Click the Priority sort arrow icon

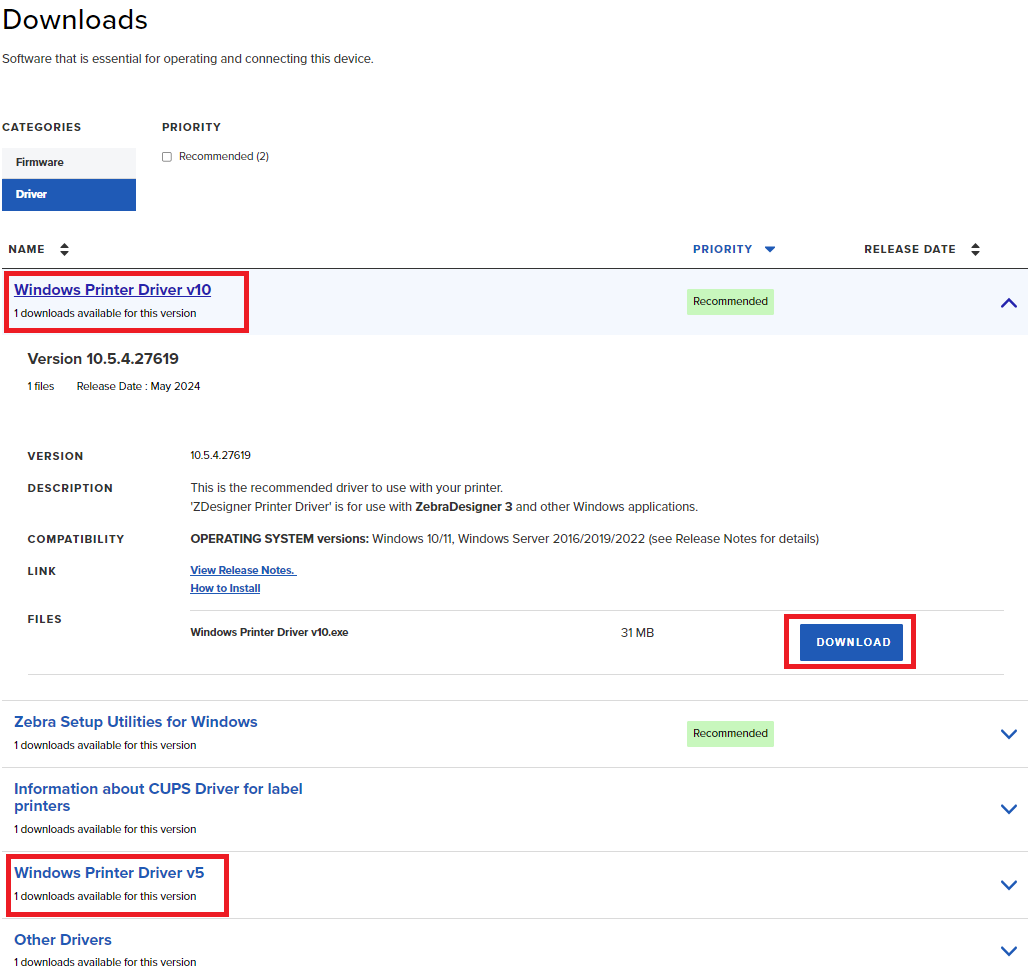769,249
